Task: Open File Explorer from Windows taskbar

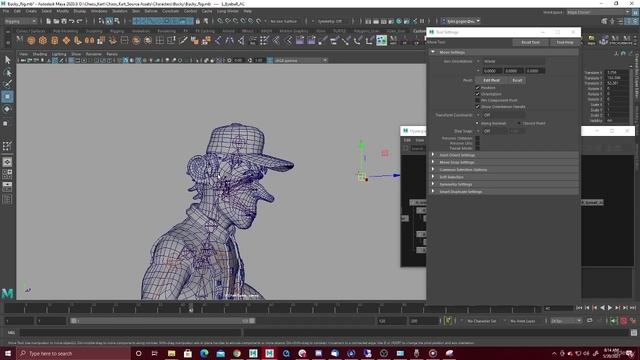Action: click(x=171, y=353)
